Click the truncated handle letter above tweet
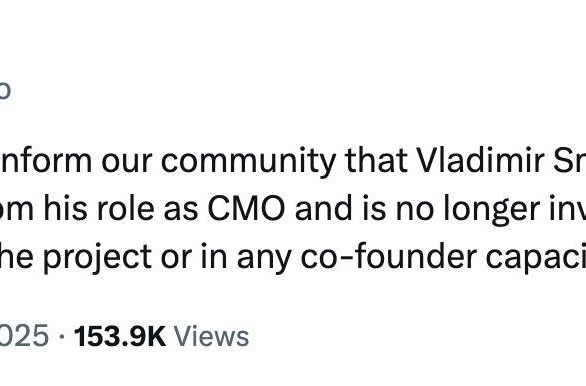This screenshot has width=586, height=386. point(5,90)
